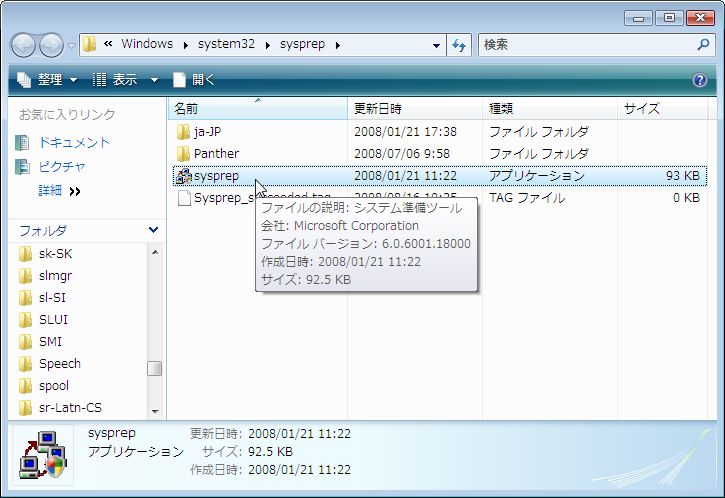
Task: Click the sysprep application icon in list
Action: [x=184, y=176]
